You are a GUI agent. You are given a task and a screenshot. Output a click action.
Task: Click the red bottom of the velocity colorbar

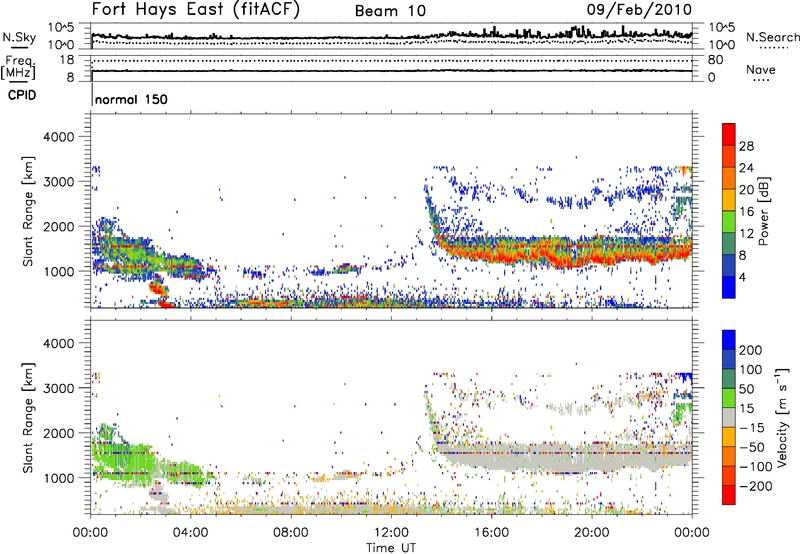729,495
